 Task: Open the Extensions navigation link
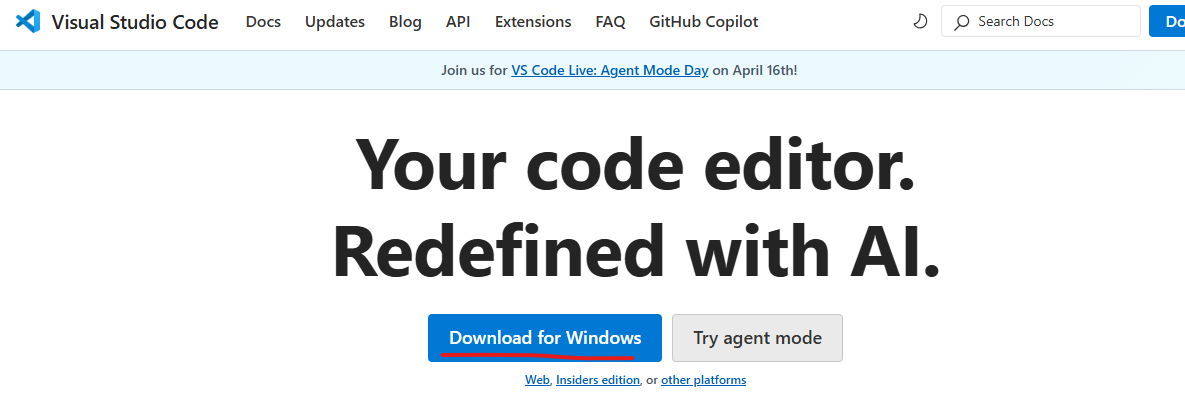pos(533,22)
